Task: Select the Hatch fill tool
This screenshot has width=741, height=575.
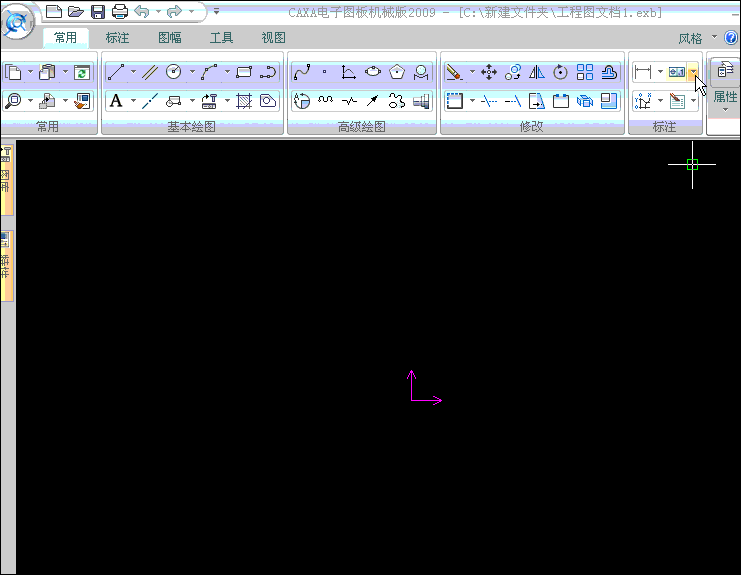Action: tap(244, 101)
